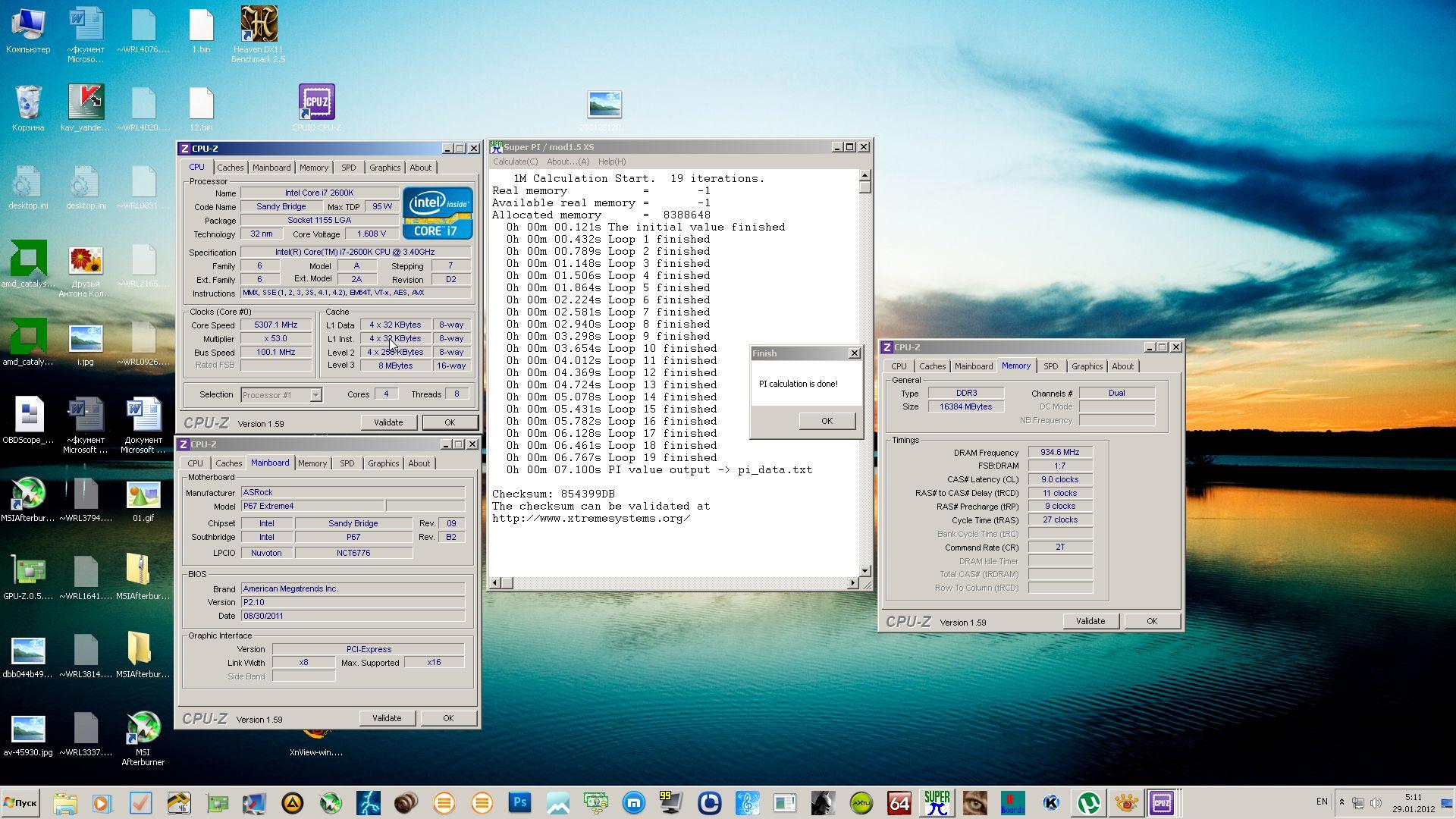Open the GPU-Z.0.5 desktop icon
The height and width of the screenshot is (819, 1456).
tap(28, 577)
